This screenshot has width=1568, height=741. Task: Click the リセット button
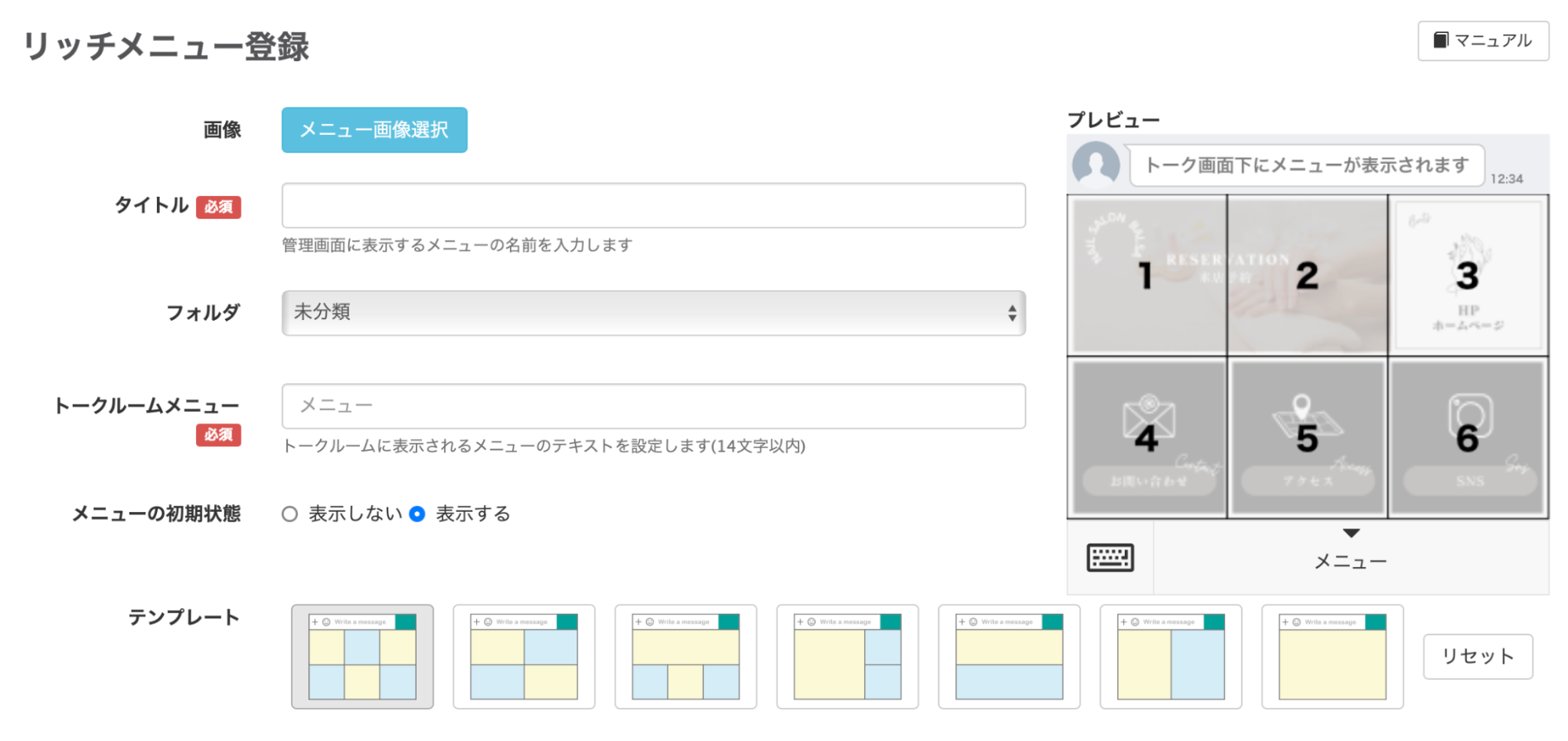(x=1477, y=656)
